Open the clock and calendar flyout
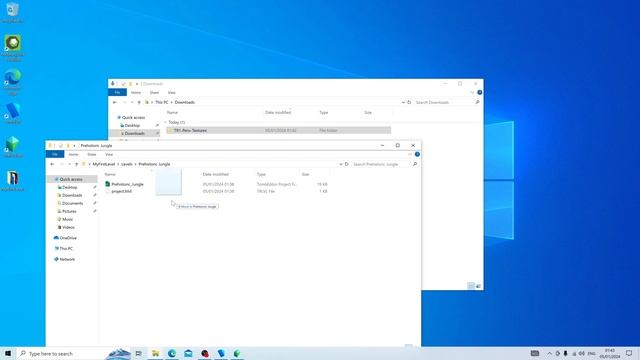This screenshot has height=360, width=640. pyautogui.click(x=609, y=353)
